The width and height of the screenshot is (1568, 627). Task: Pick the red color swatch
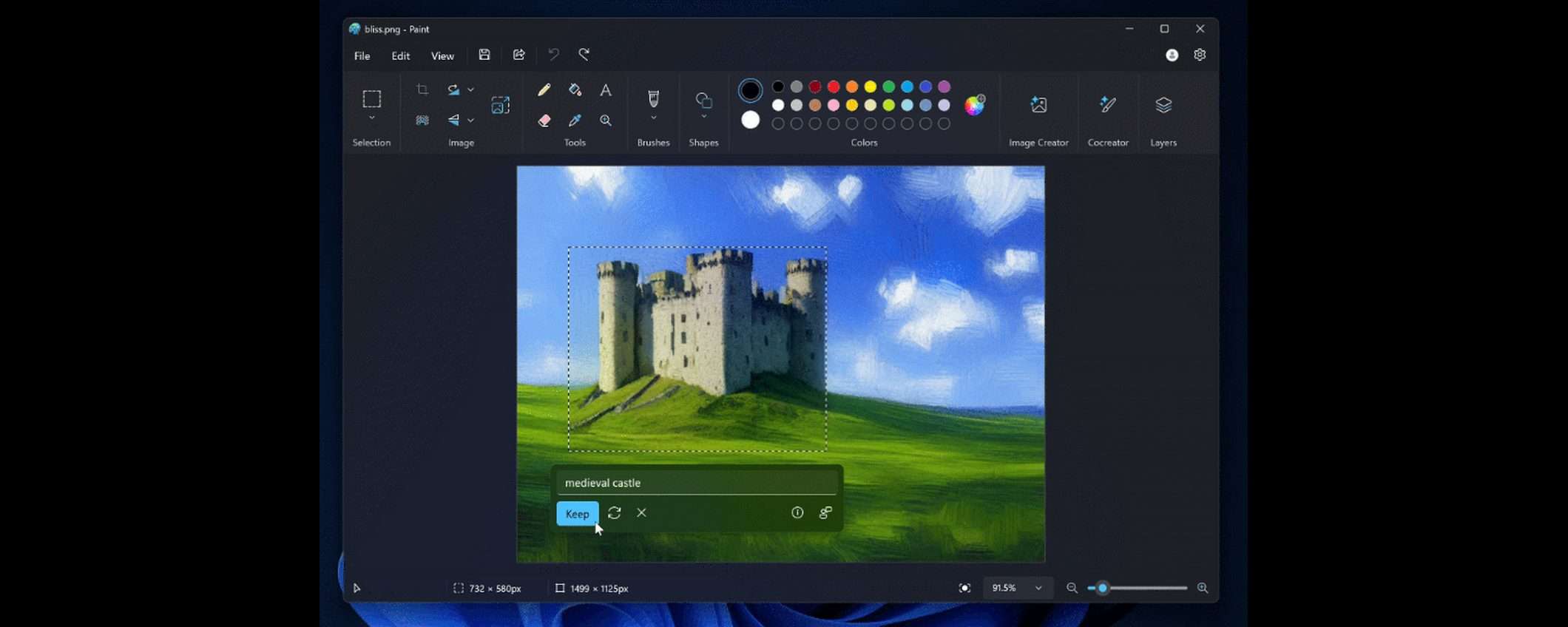[834, 87]
